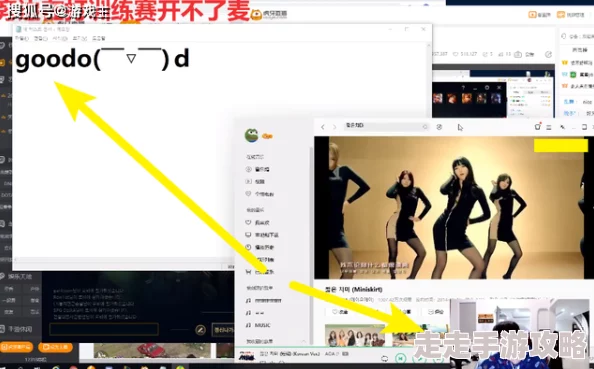Open Music Hall in the music sidebar
594x369 pixels.
pyautogui.click(x=258, y=169)
